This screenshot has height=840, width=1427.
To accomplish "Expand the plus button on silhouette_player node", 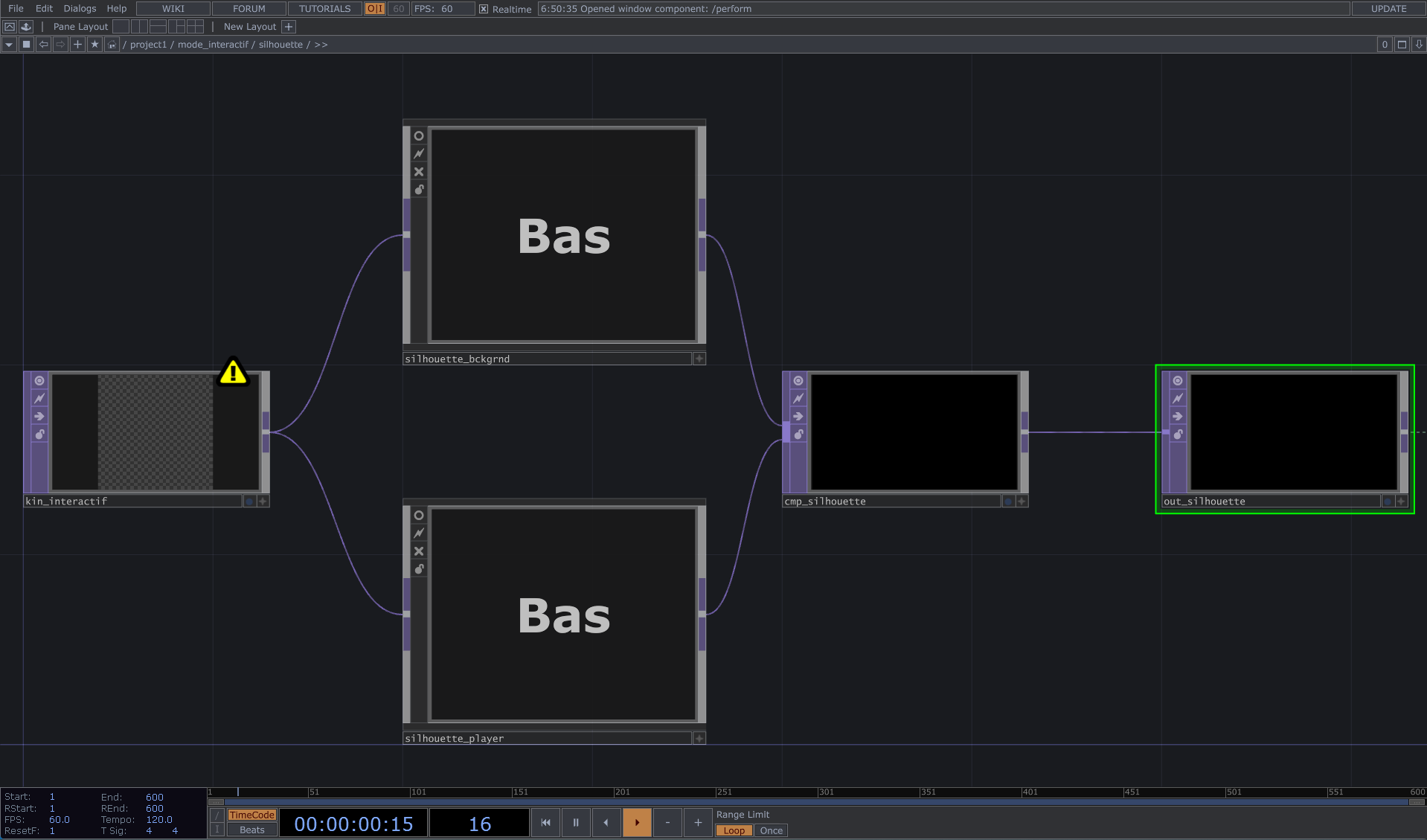I will point(699,738).
